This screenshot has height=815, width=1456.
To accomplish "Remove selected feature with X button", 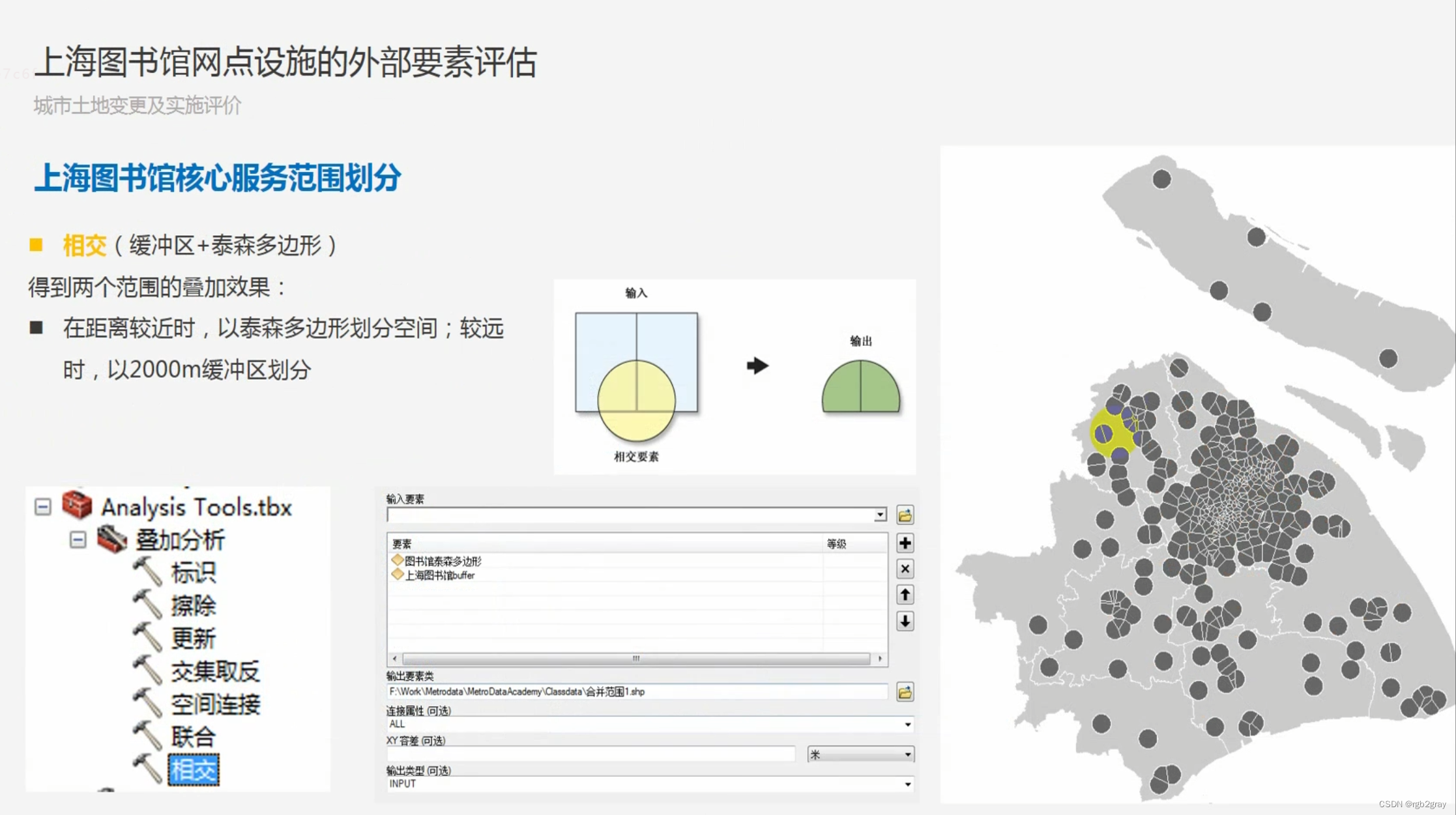I will pyautogui.click(x=905, y=569).
